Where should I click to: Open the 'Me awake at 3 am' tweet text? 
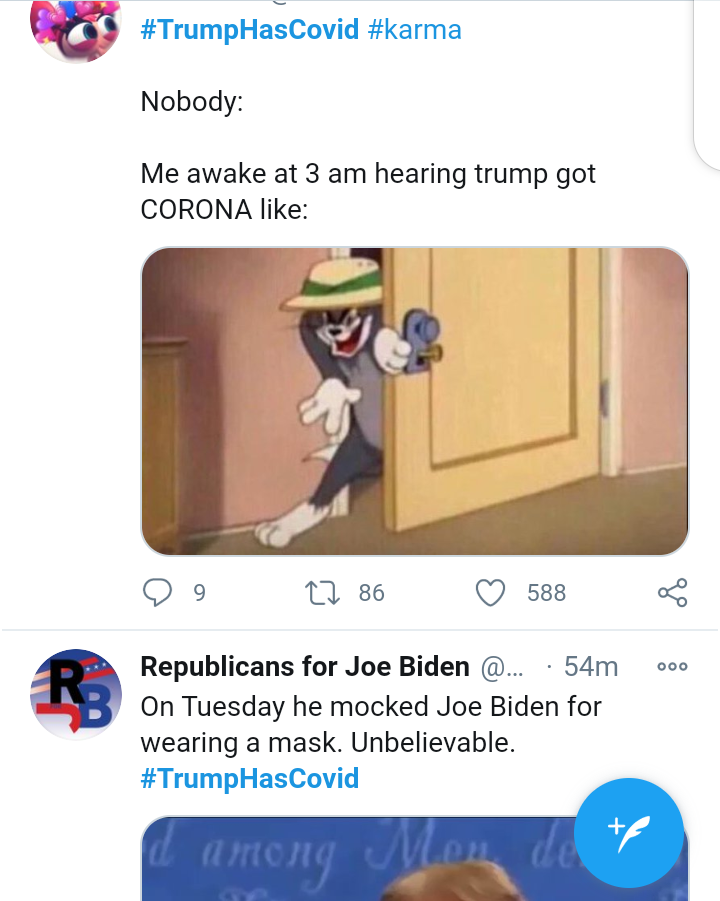pos(368,191)
